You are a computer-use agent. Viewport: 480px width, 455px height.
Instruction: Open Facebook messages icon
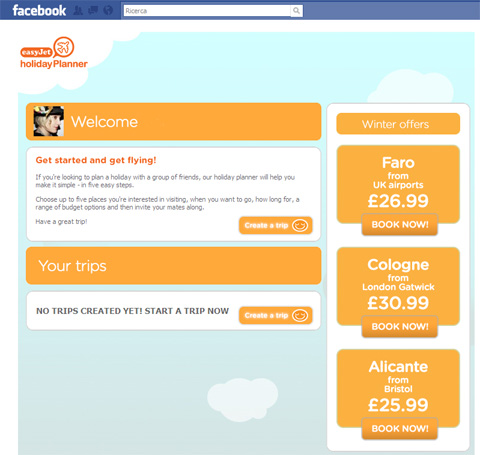[93, 10]
